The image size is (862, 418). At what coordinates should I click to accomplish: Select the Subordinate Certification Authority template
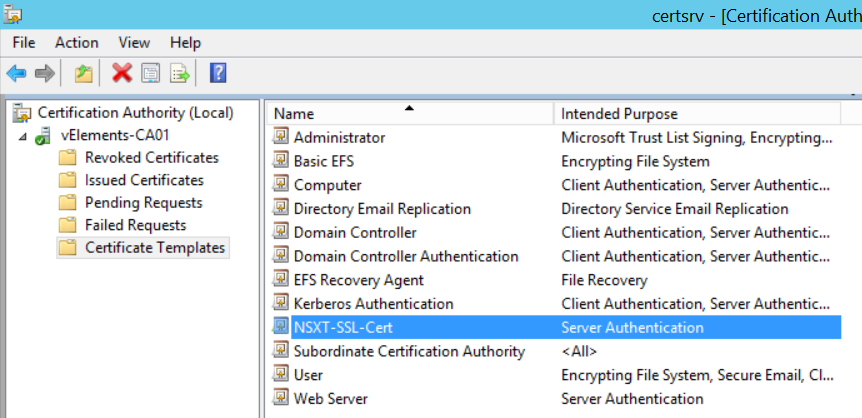coord(410,351)
